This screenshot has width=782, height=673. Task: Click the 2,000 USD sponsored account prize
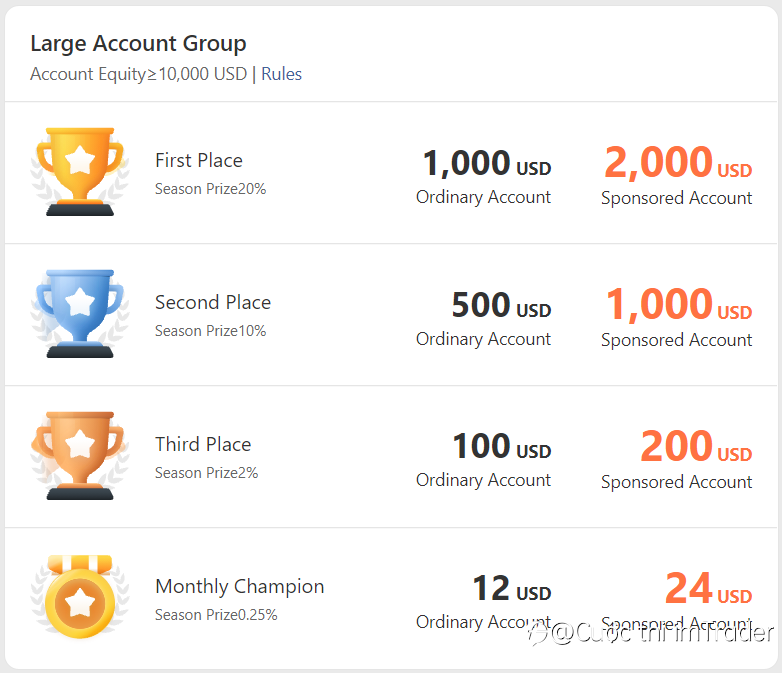pyautogui.click(x=678, y=162)
